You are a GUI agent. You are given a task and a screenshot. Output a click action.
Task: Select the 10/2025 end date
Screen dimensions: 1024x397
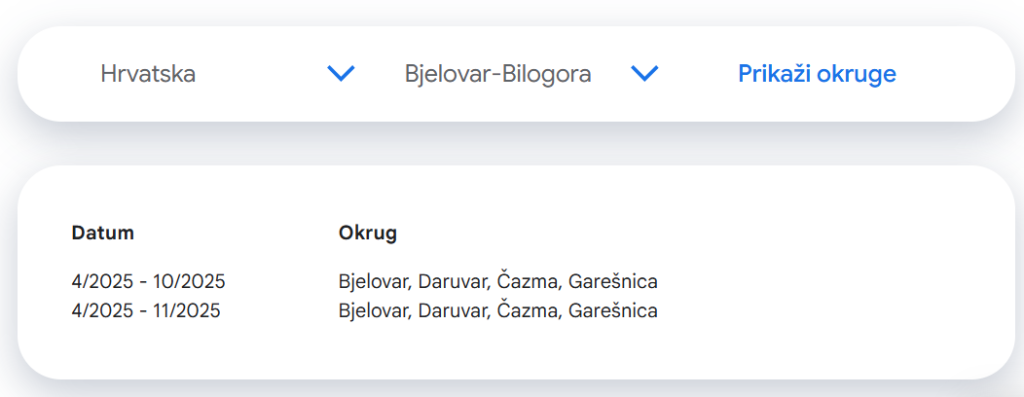pos(189,282)
